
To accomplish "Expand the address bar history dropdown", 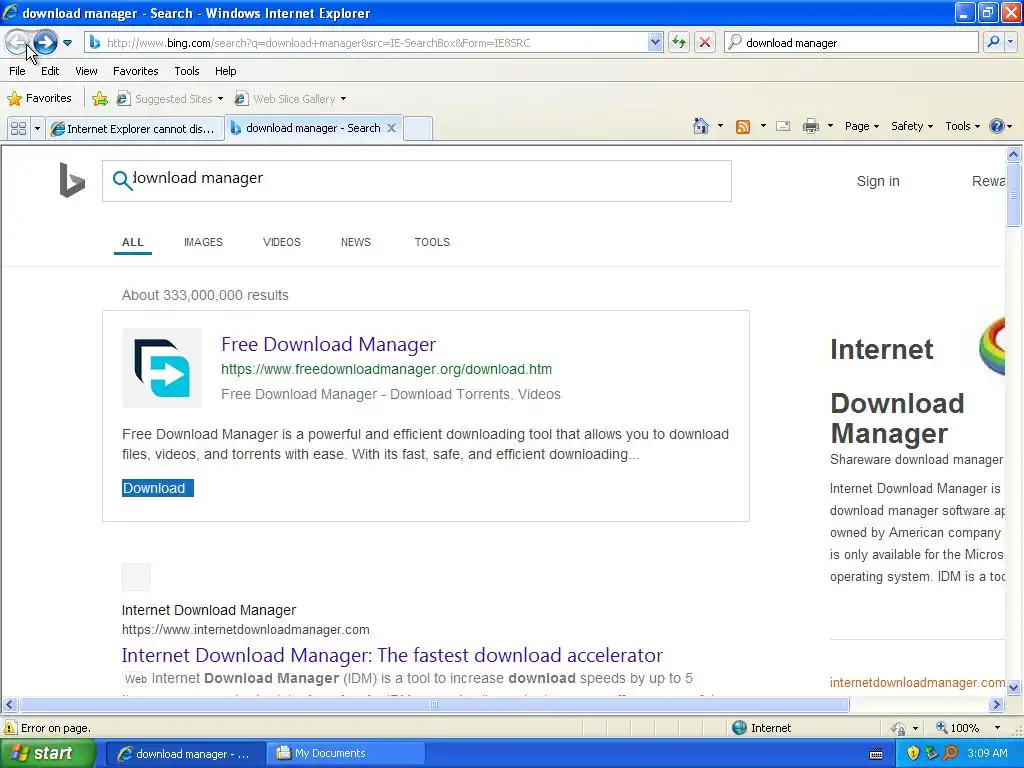I will tap(655, 43).
